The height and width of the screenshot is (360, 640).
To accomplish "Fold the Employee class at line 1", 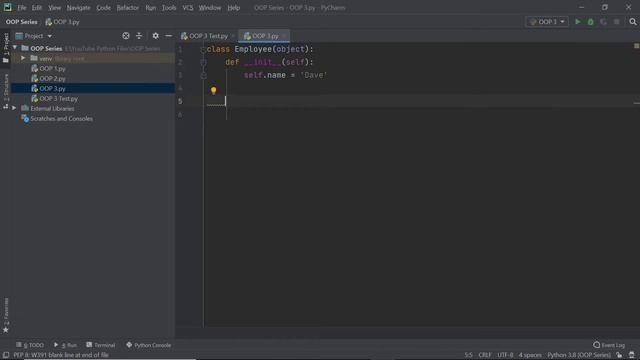I will [203, 49].
